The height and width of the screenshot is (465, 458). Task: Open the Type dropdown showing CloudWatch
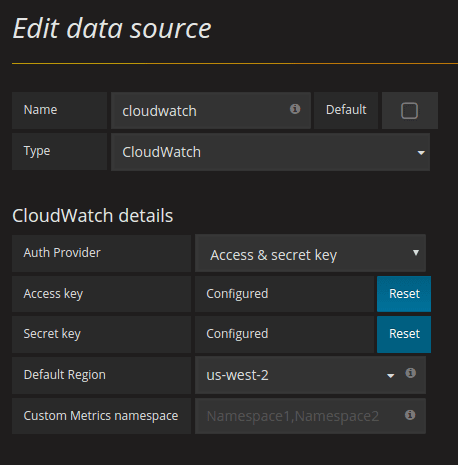(x=270, y=152)
